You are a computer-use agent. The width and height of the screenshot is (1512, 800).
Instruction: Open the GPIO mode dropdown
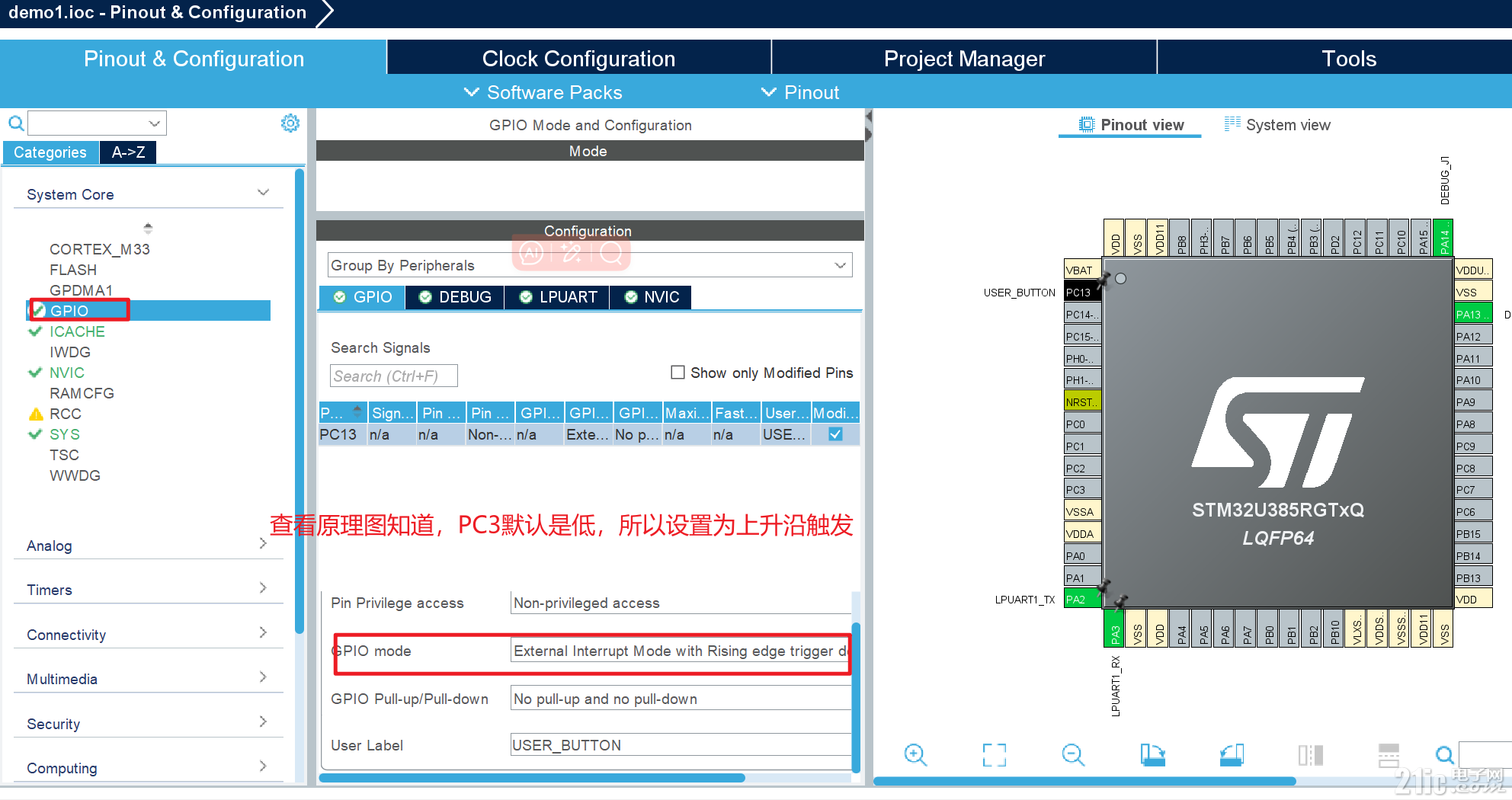[x=681, y=651]
